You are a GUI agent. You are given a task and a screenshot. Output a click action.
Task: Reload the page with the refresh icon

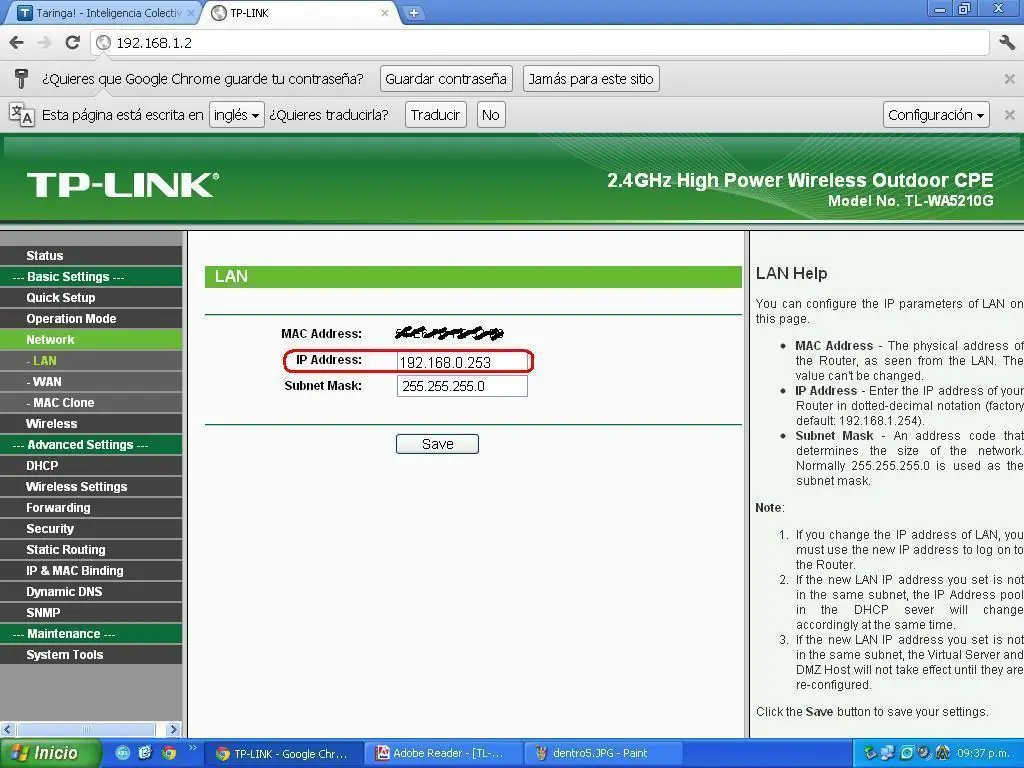72,43
